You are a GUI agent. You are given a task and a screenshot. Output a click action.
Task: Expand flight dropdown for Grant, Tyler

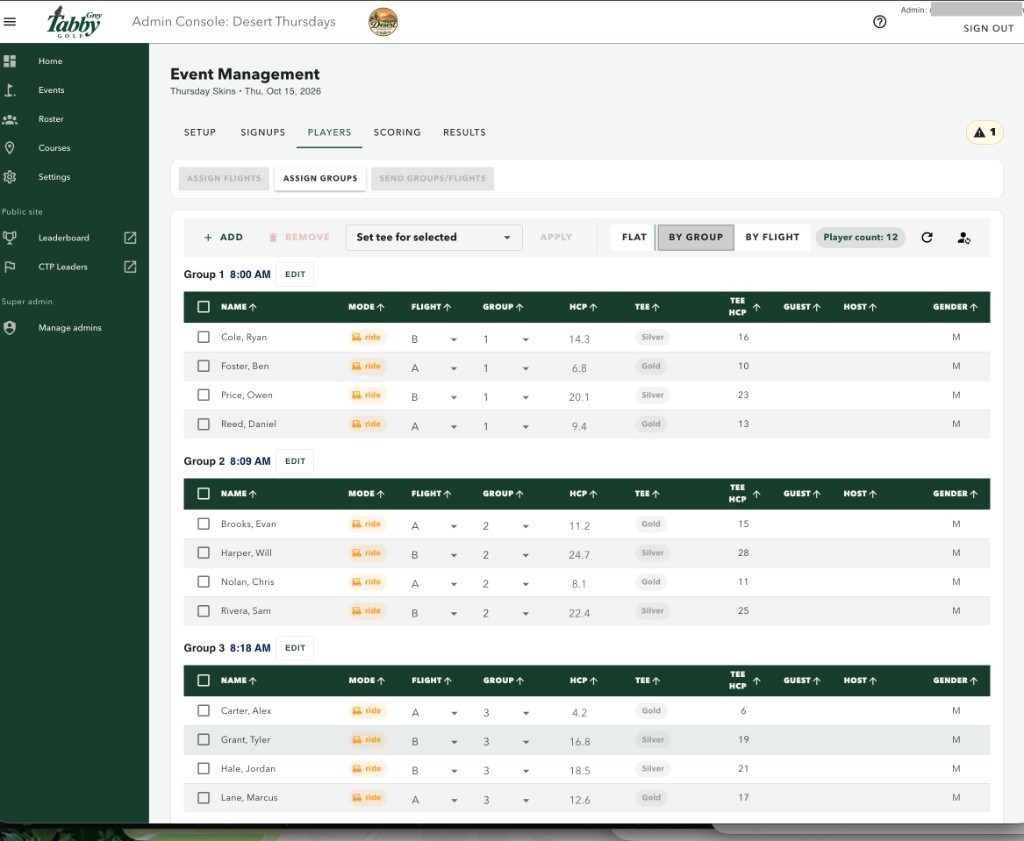point(434,742)
